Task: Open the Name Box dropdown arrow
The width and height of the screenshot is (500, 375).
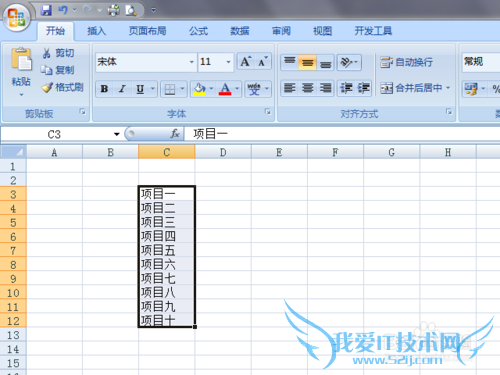Action: tap(116, 134)
